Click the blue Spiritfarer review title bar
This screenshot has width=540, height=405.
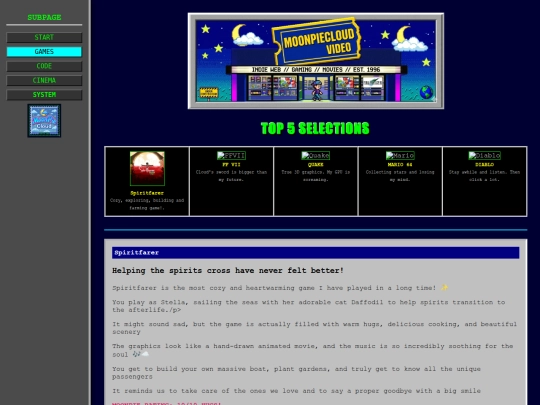tap(315, 252)
